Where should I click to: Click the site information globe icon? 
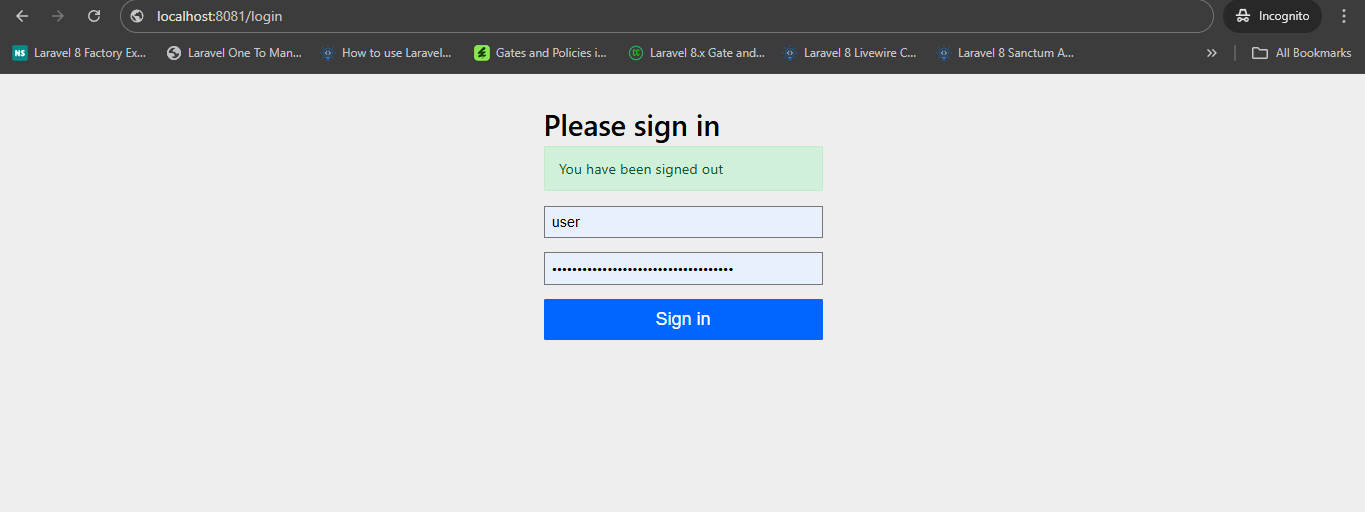point(138,16)
